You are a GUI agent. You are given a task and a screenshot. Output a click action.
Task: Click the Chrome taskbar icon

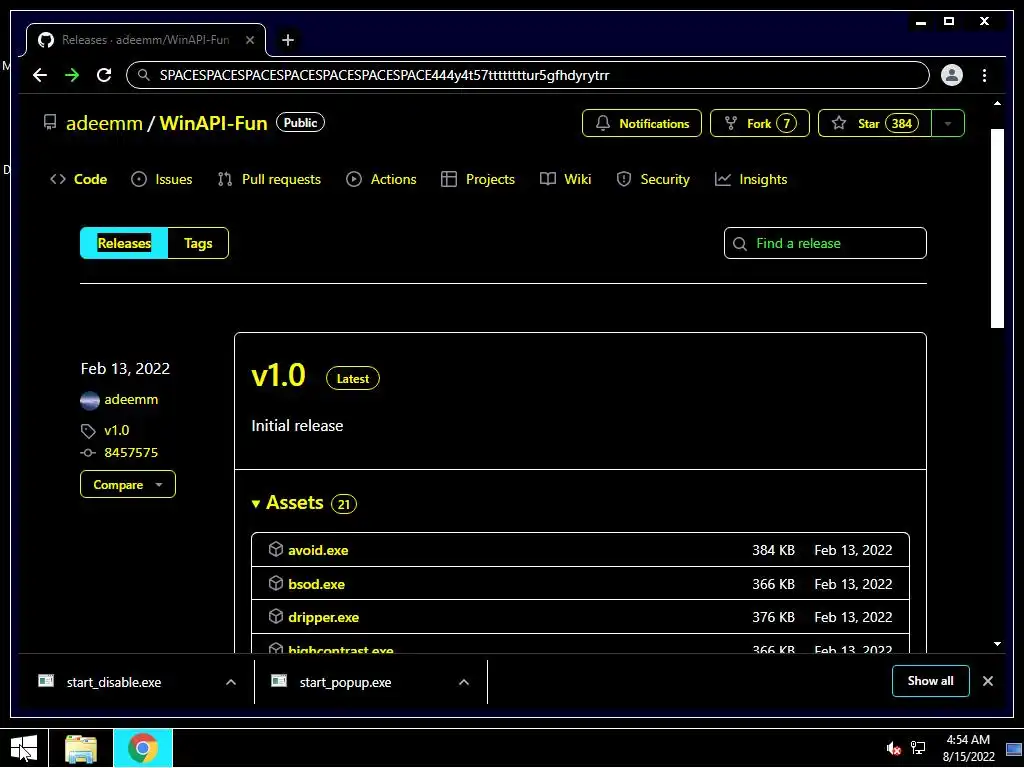click(142, 748)
